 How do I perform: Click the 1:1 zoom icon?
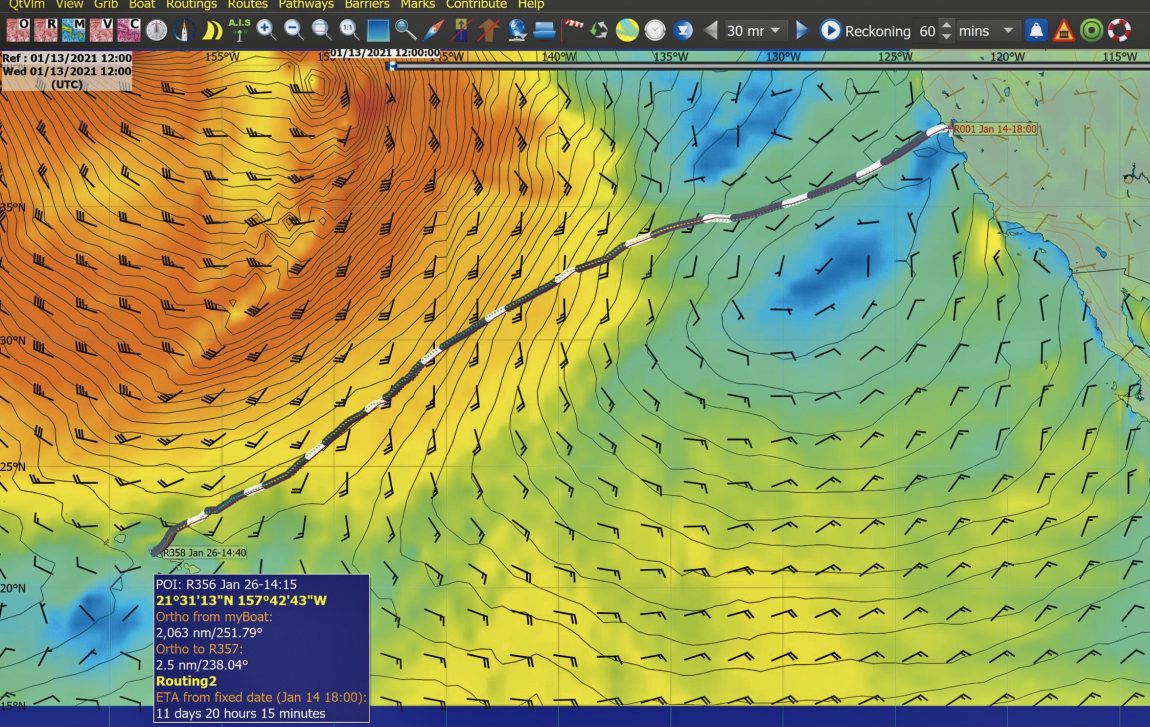point(349,30)
